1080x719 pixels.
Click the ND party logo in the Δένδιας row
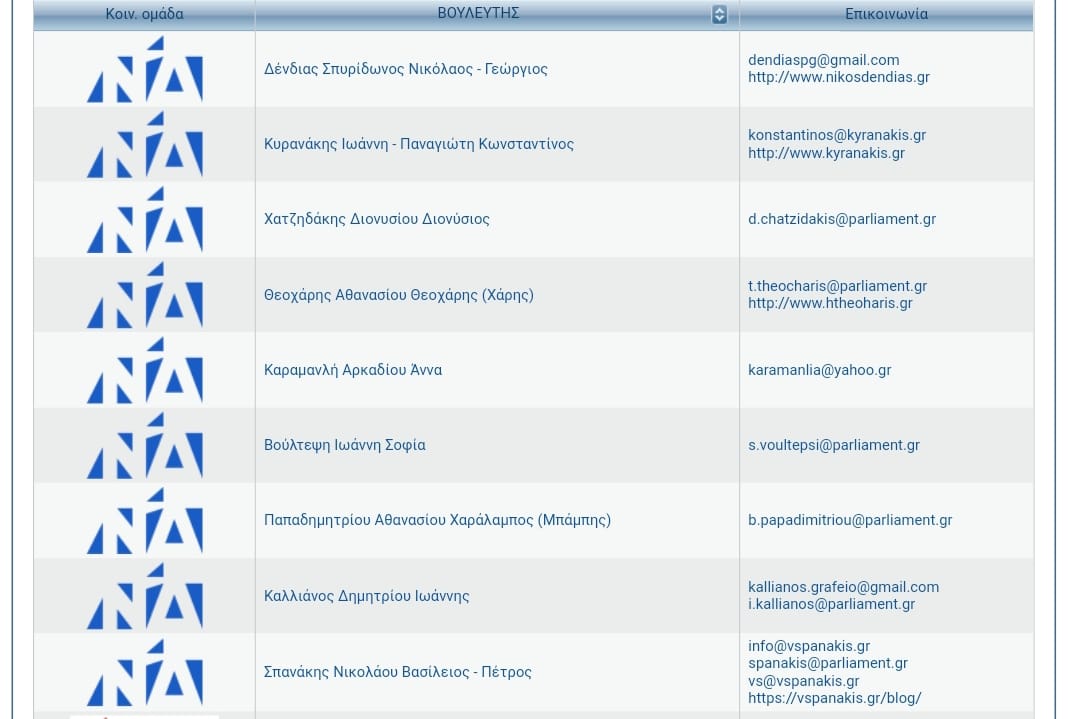pos(145,69)
